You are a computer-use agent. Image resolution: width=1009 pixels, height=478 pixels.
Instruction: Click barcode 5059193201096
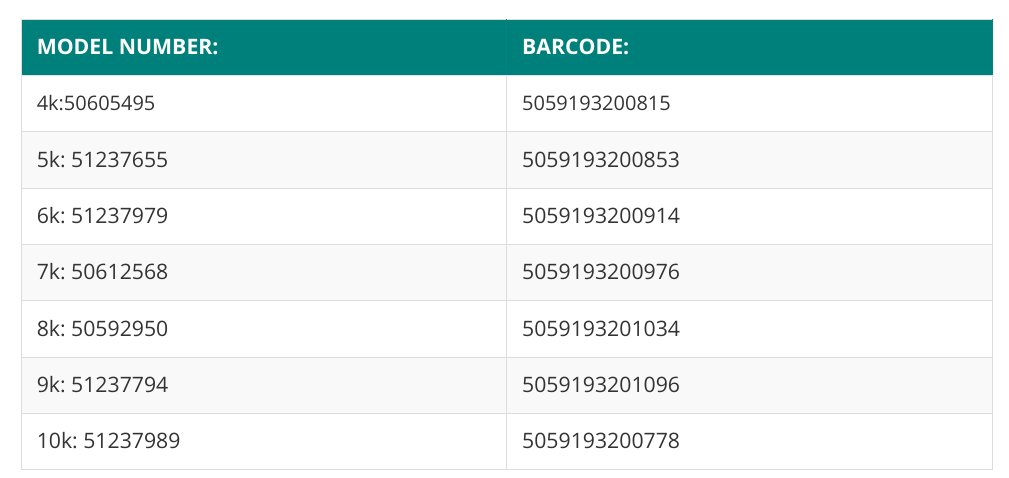tap(600, 385)
